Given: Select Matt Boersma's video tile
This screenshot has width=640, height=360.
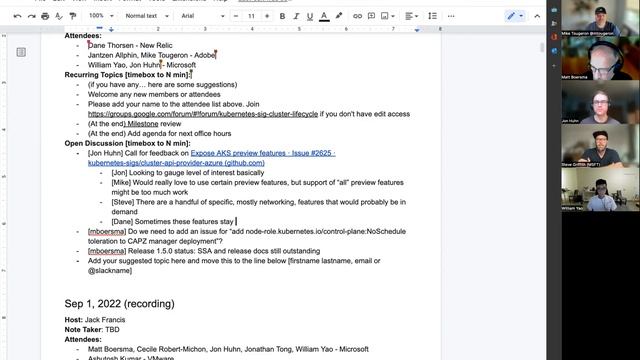Looking at the screenshot, I should tap(600, 58).
